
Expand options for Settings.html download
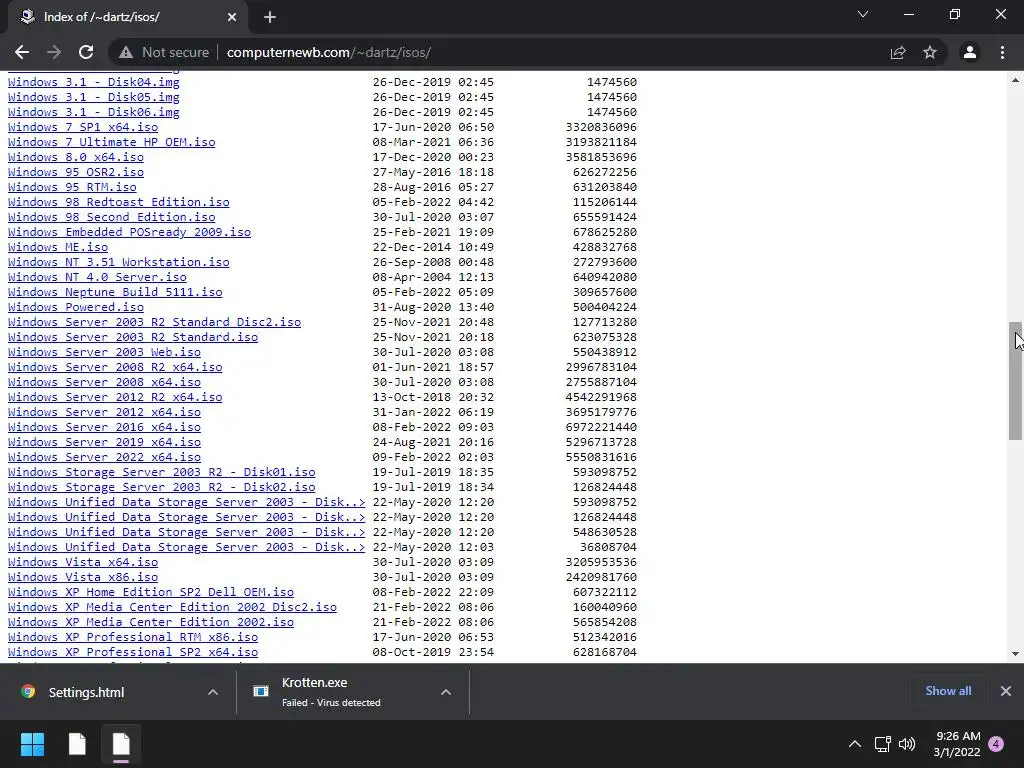[213, 692]
